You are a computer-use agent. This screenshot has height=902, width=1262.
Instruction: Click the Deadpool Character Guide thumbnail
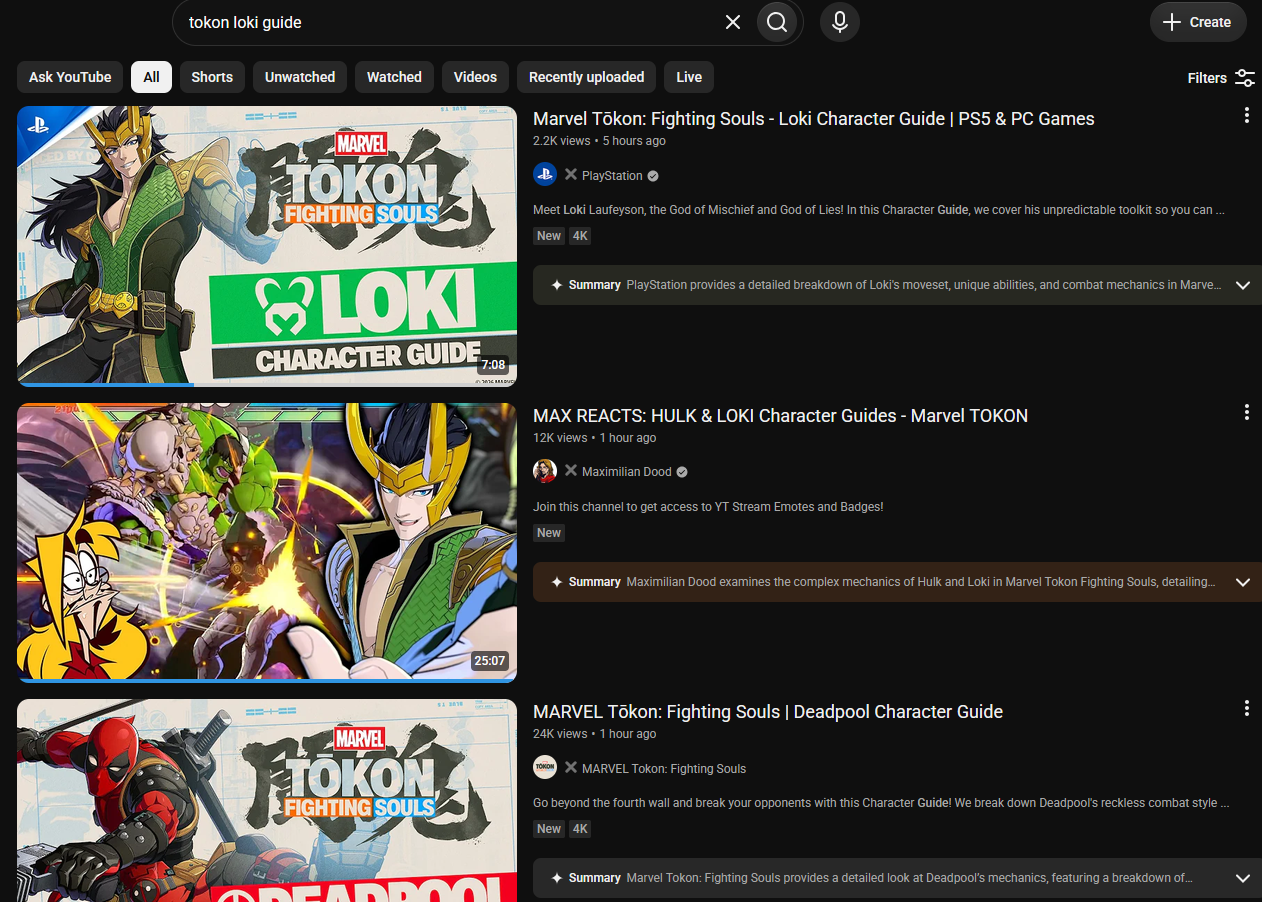(267, 800)
